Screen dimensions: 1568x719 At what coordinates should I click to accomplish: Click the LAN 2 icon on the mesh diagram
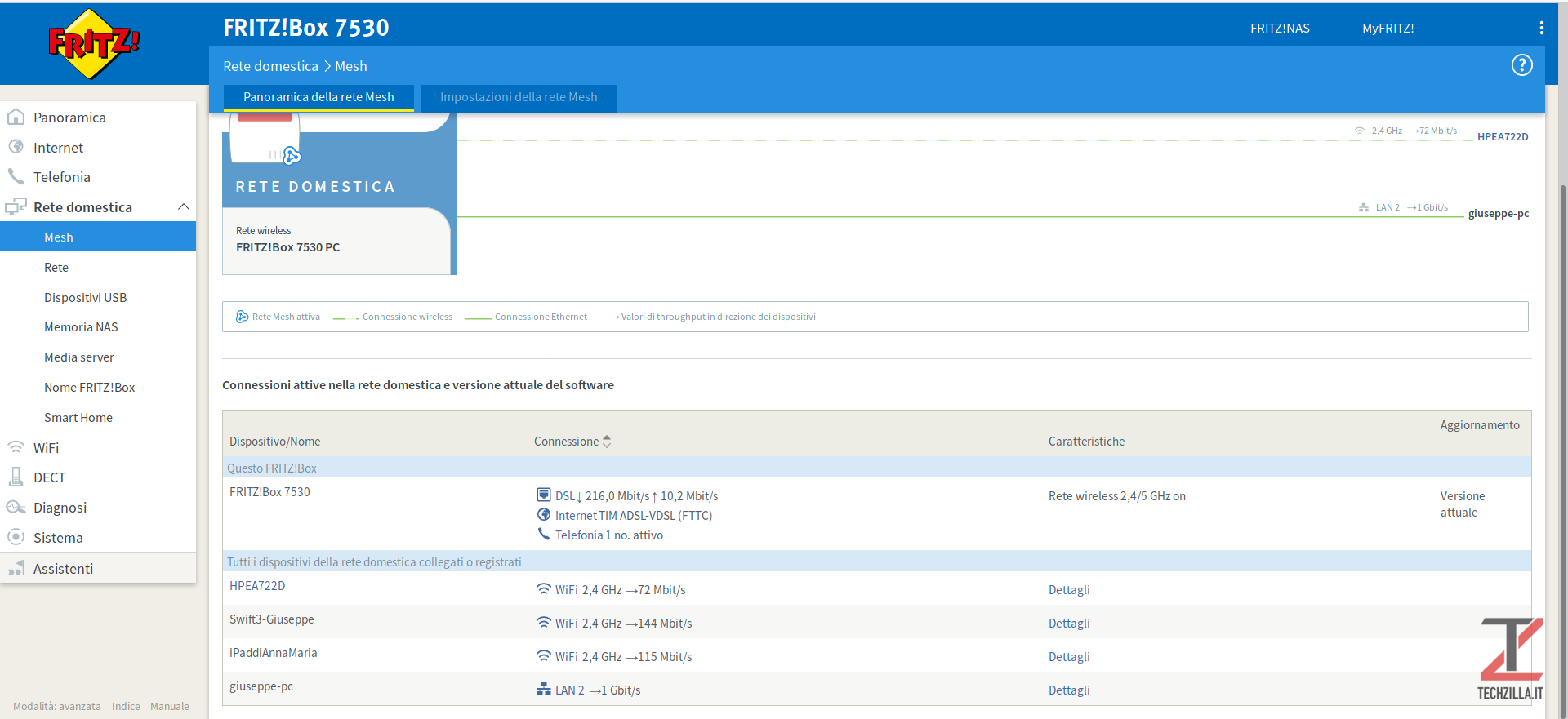point(1364,207)
